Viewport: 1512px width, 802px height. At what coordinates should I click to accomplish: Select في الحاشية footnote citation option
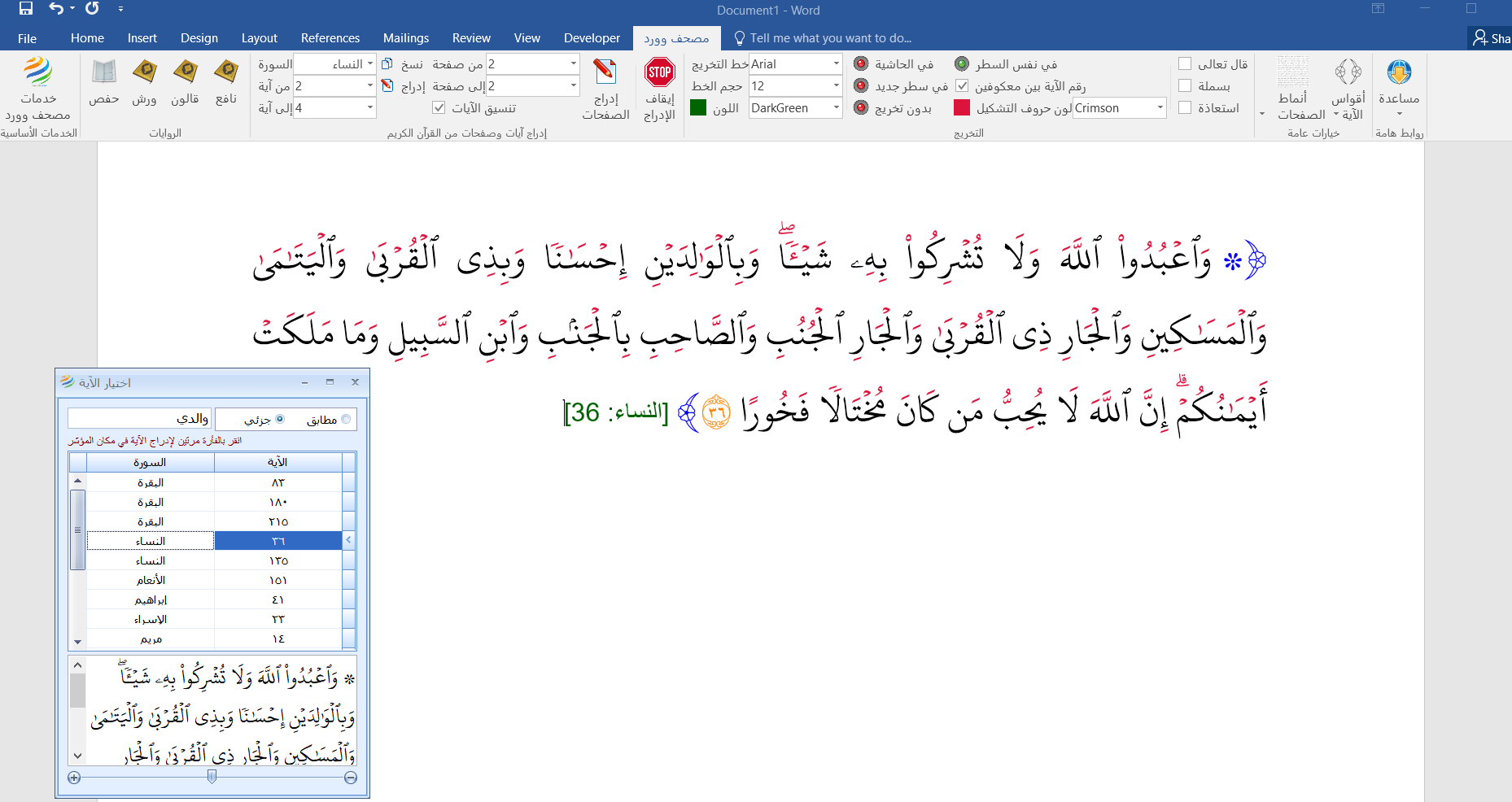pyautogui.click(x=861, y=63)
